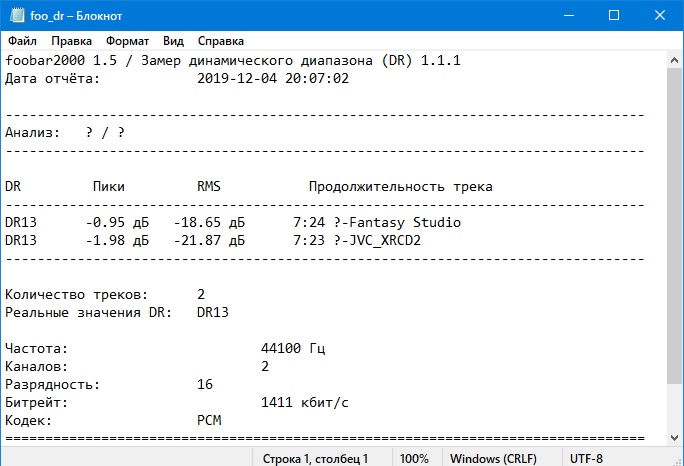This screenshot has width=684, height=466.
Task: Click the RMS value '-21.87 дБ'
Action: (209, 240)
